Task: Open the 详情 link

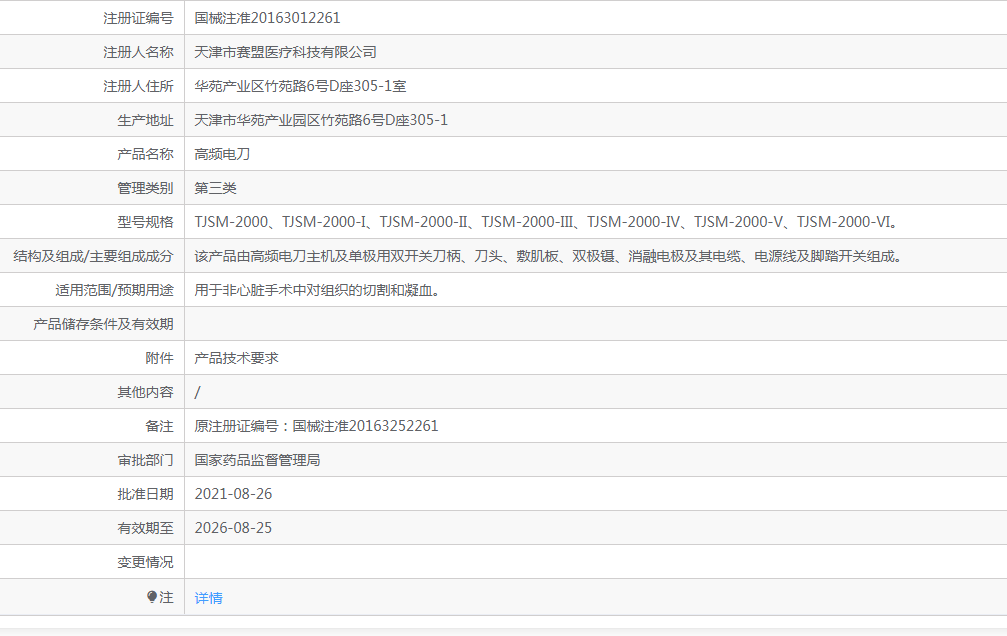Action: [x=208, y=597]
